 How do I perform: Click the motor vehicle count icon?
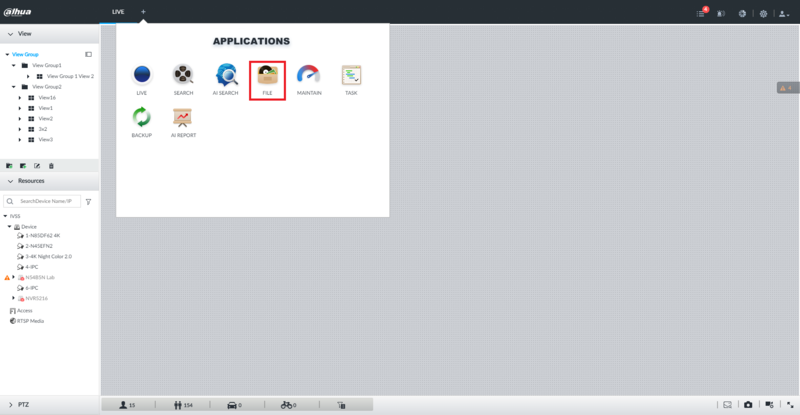pos(234,405)
